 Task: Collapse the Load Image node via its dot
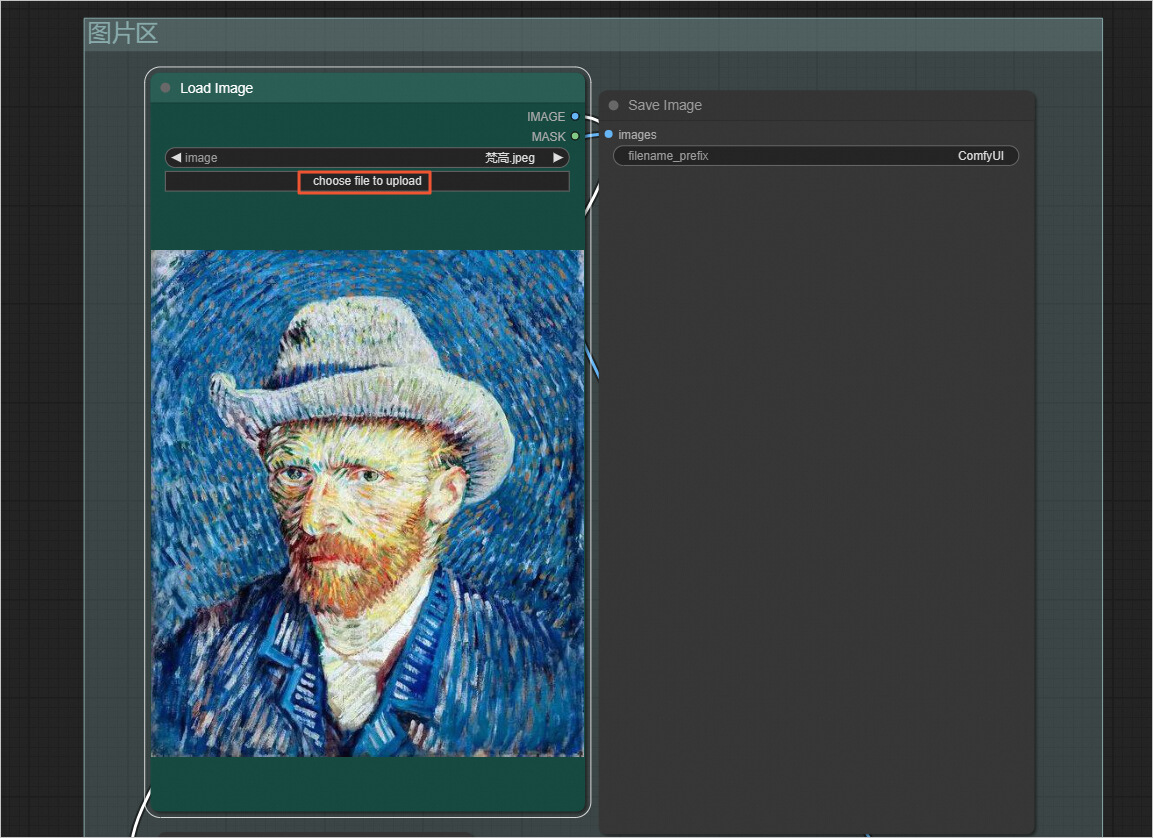coord(165,88)
